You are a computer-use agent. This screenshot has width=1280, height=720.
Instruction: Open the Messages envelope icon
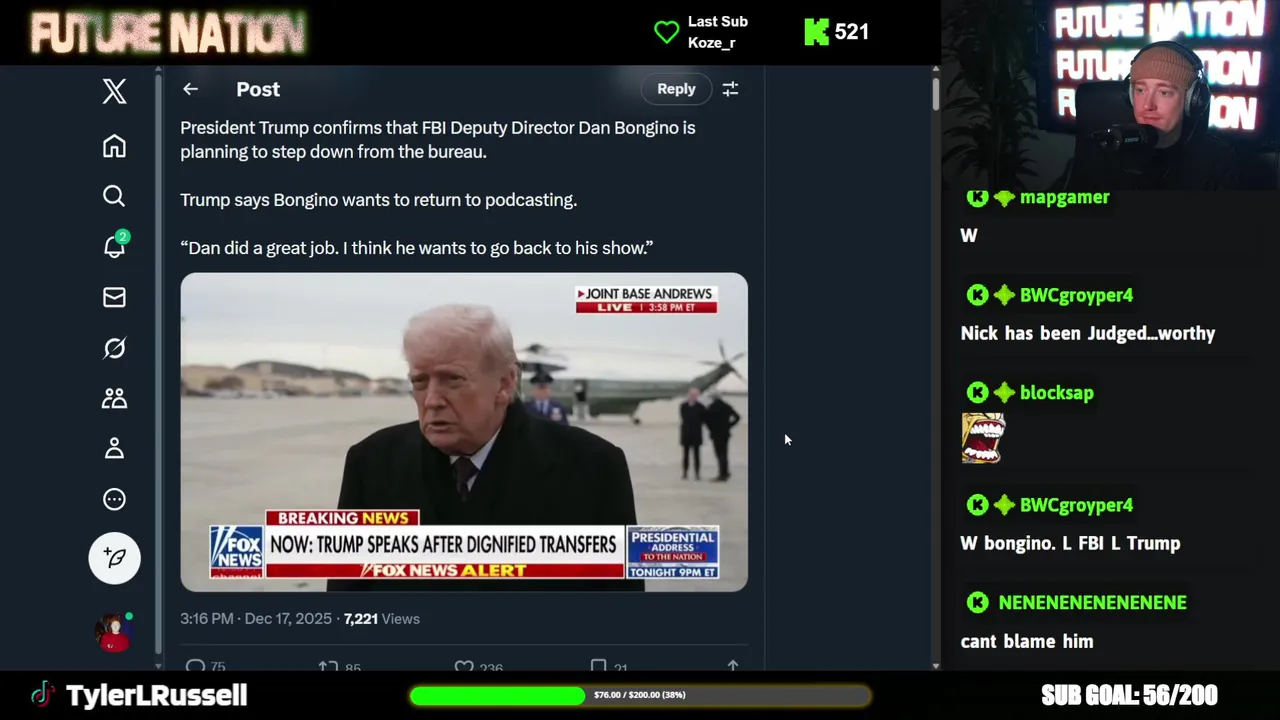(114, 297)
